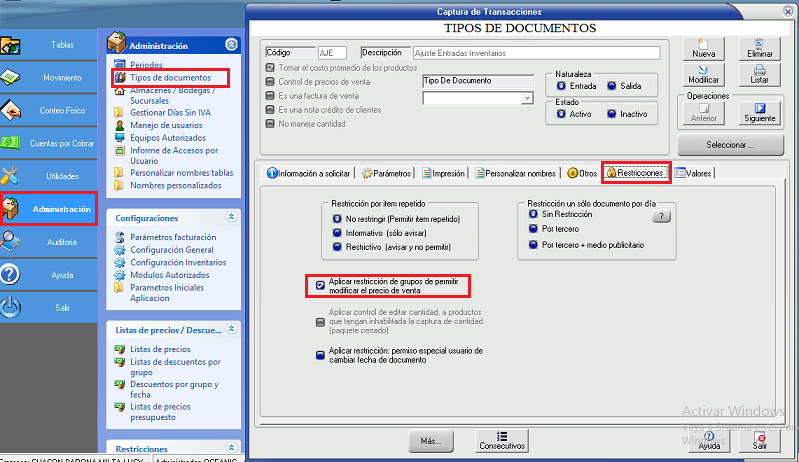Open the Movimiento sidebar icon
The width and height of the screenshot is (799, 462).
(x=13, y=77)
